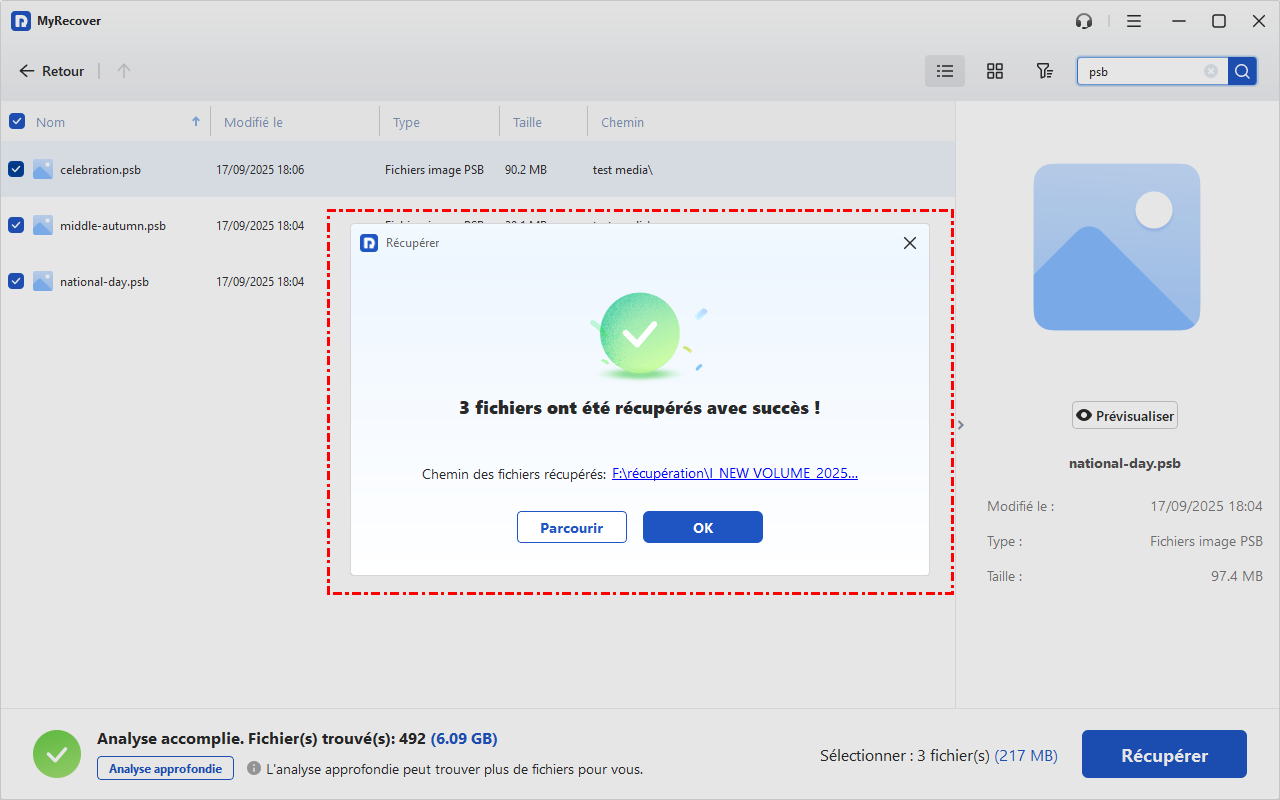The height and width of the screenshot is (800, 1280).
Task: Click the Modifié le column header
Action: coord(253,122)
